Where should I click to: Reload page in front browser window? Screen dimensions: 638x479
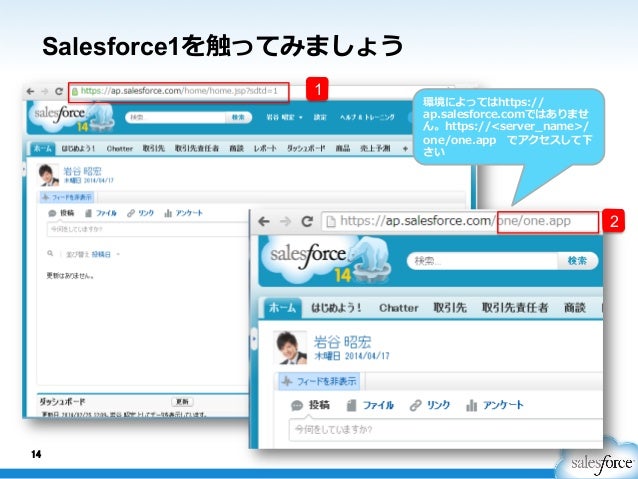click(x=307, y=221)
